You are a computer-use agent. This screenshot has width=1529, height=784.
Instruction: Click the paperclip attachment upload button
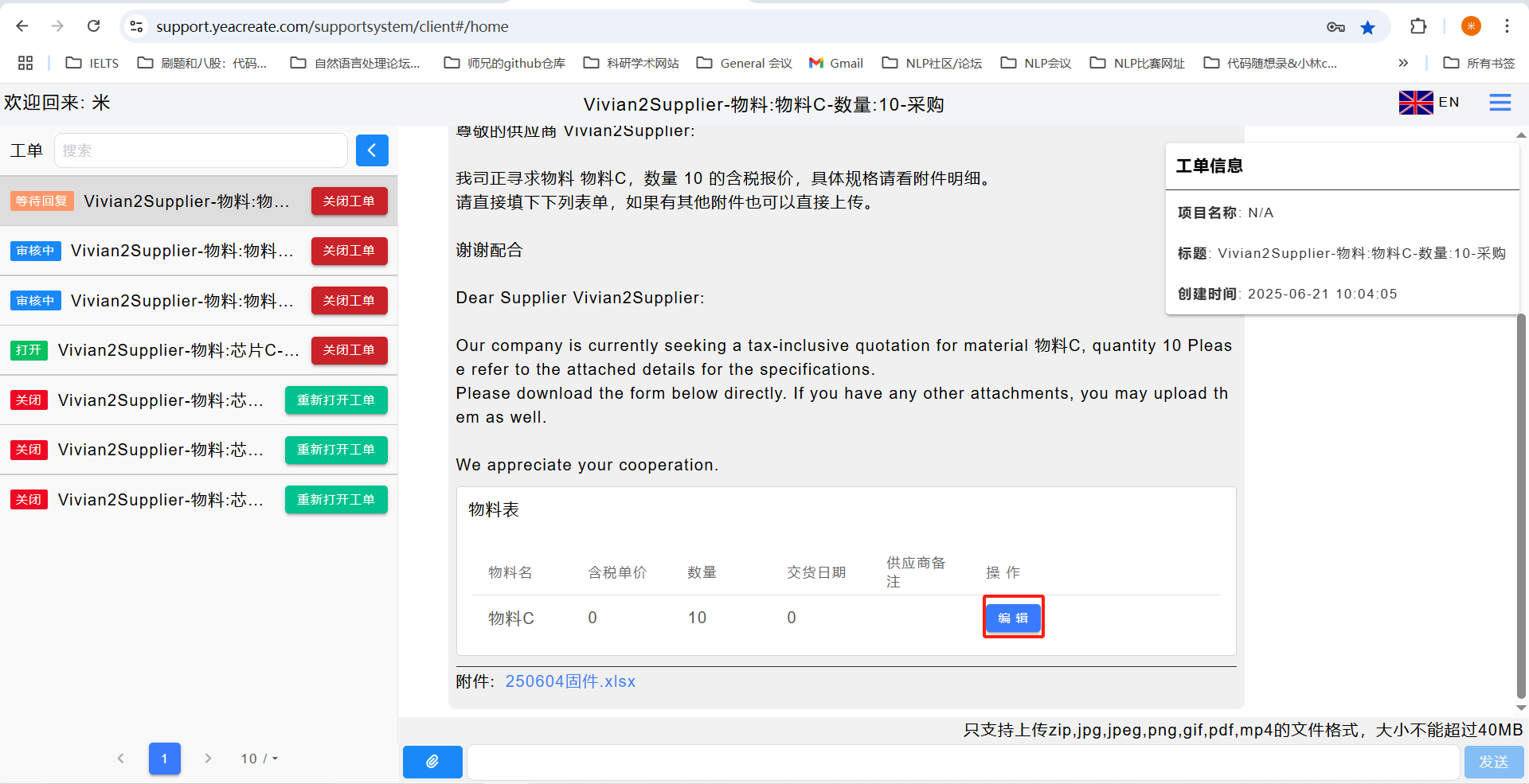(x=432, y=762)
